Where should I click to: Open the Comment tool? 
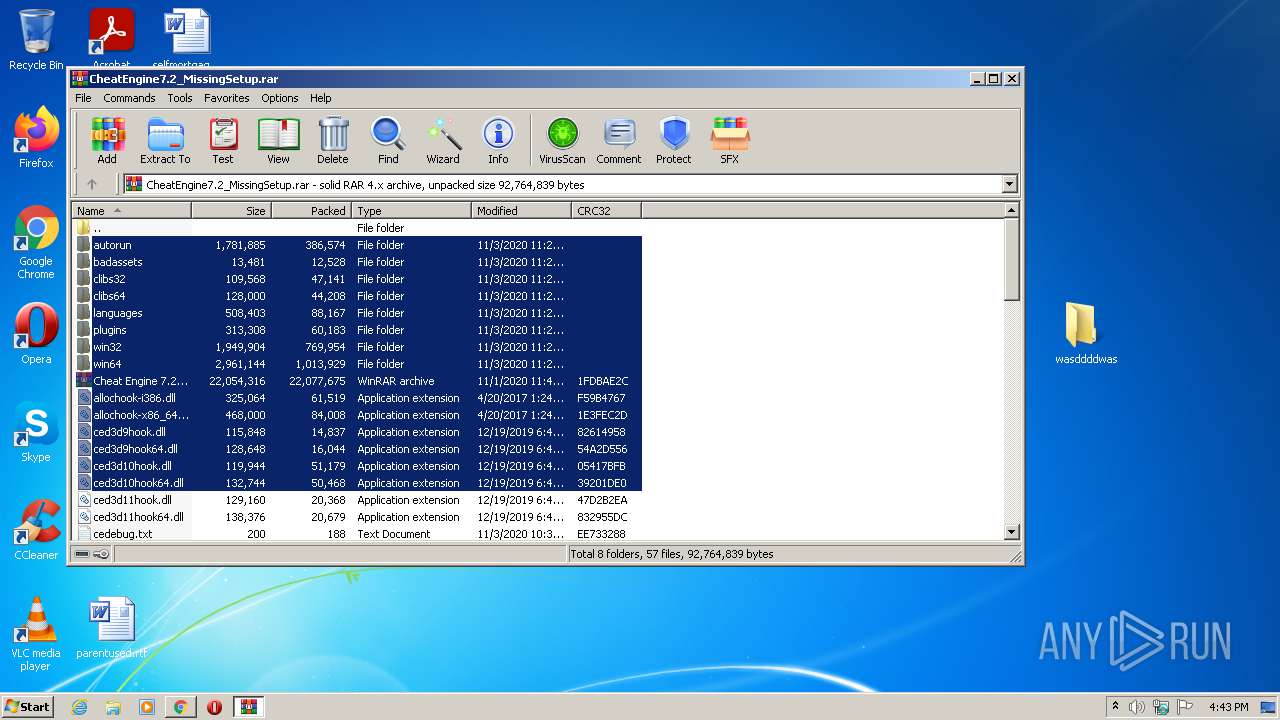click(619, 141)
